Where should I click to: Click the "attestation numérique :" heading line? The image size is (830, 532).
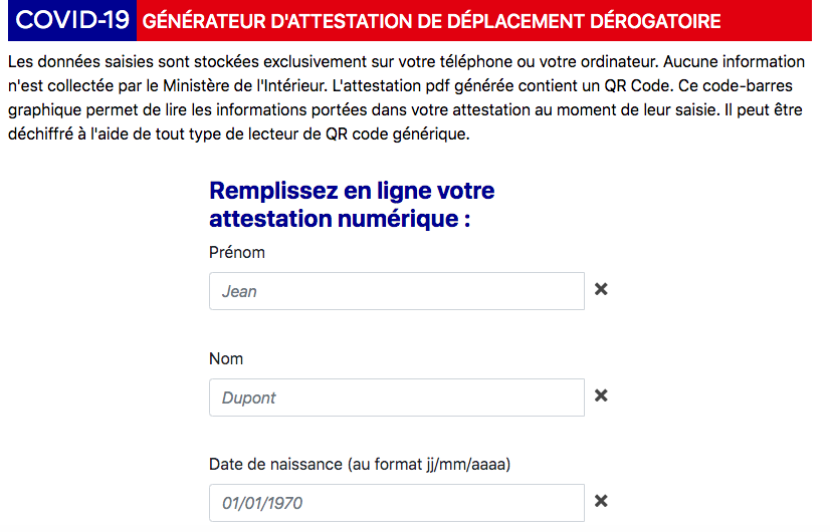click(340, 217)
